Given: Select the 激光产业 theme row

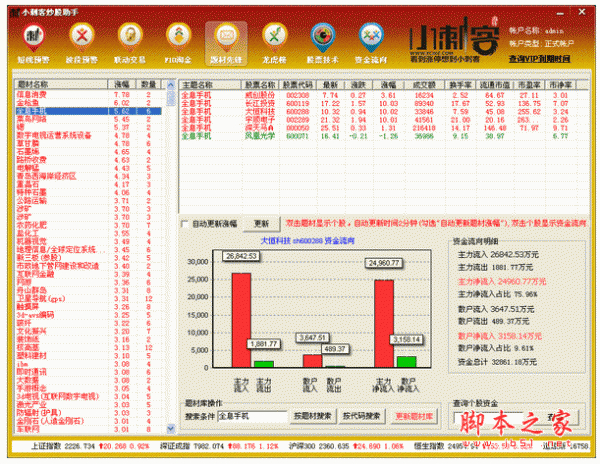Looking at the screenshot, I should point(88,404).
